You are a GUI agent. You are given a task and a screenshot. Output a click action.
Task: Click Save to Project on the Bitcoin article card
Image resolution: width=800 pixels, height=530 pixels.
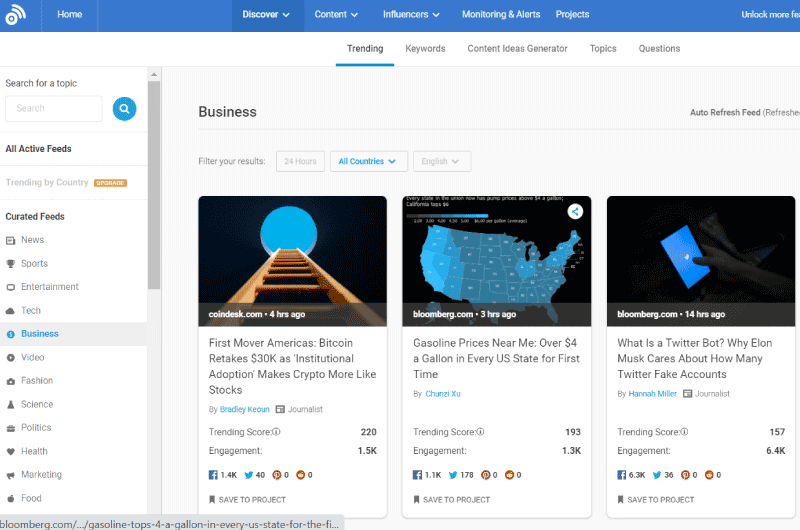pyautogui.click(x=247, y=499)
